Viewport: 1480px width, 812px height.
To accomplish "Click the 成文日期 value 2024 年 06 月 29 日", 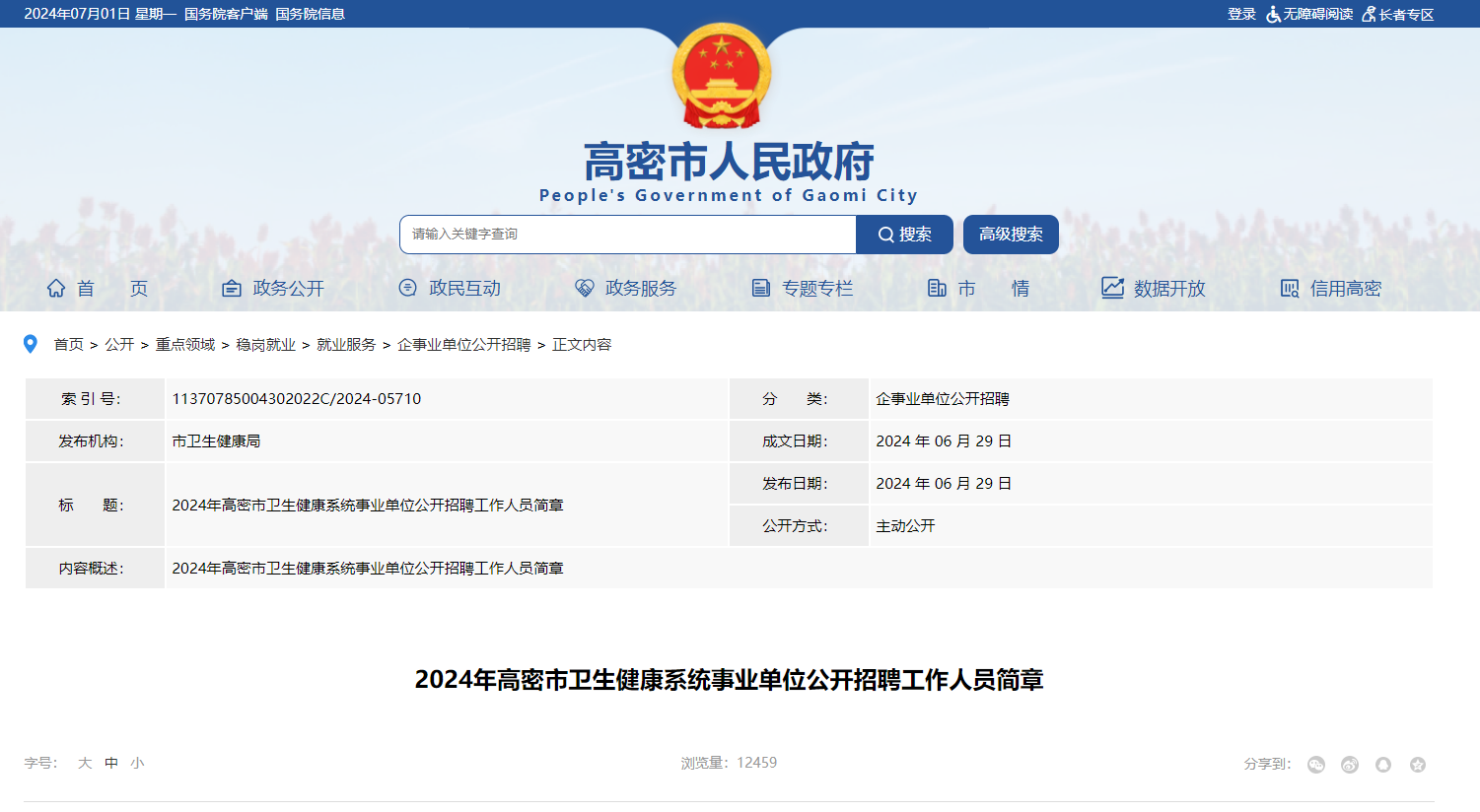I will [944, 441].
